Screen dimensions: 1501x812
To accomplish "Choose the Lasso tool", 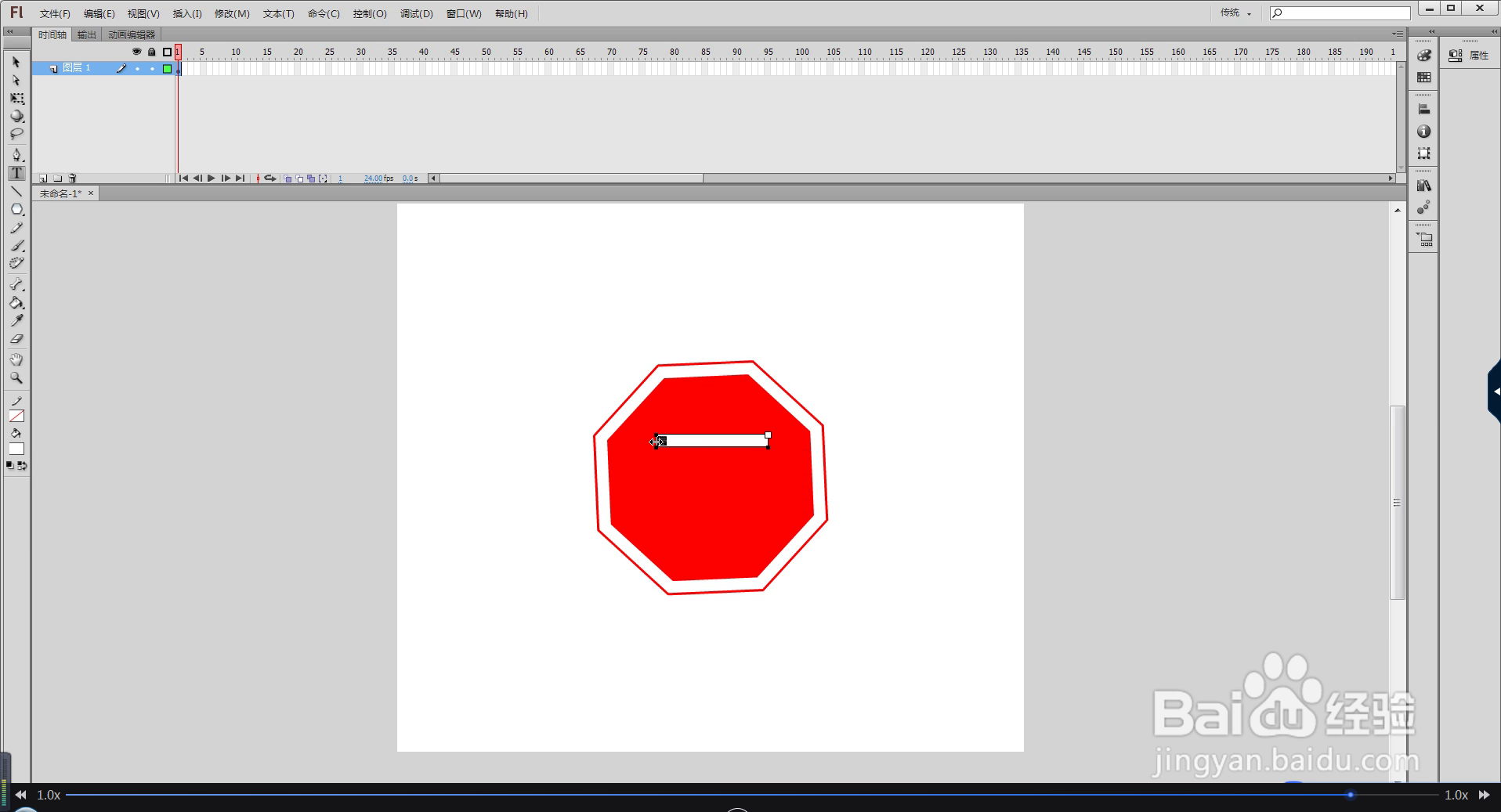I will pos(16,134).
